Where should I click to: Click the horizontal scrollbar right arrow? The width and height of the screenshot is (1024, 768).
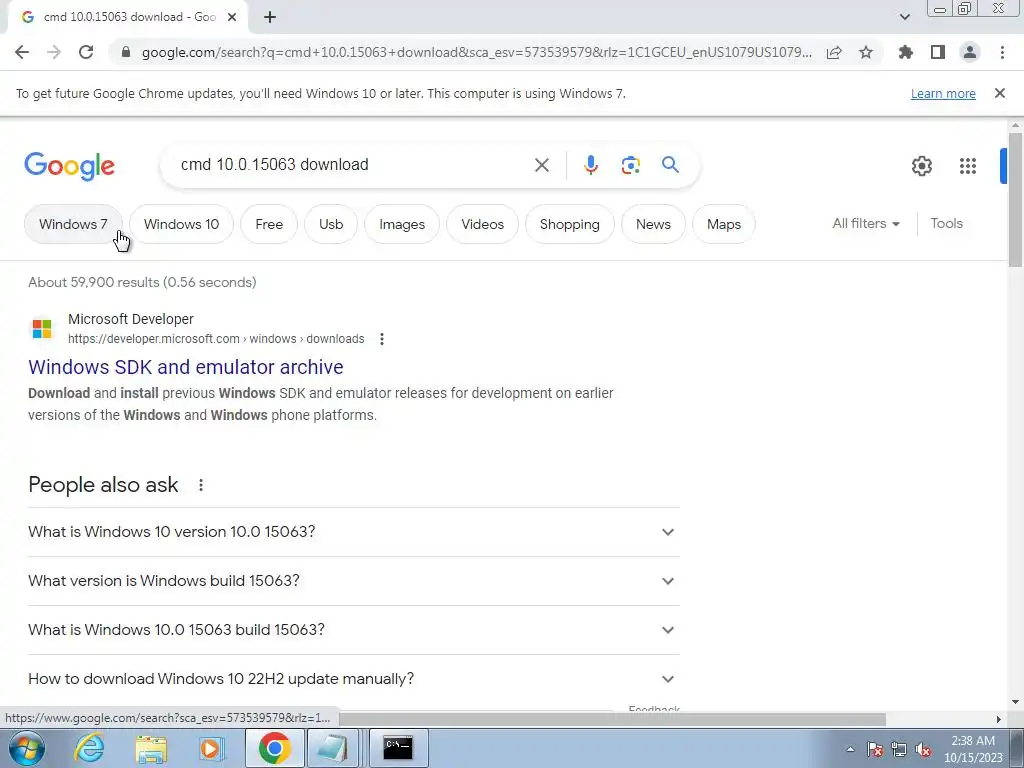[998, 719]
